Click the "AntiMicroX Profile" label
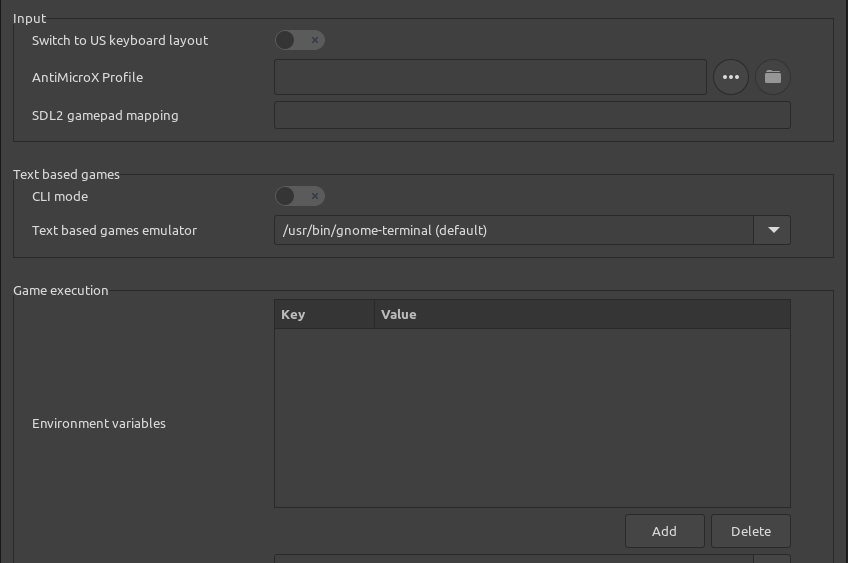This screenshot has height=563, width=848. coord(87,77)
